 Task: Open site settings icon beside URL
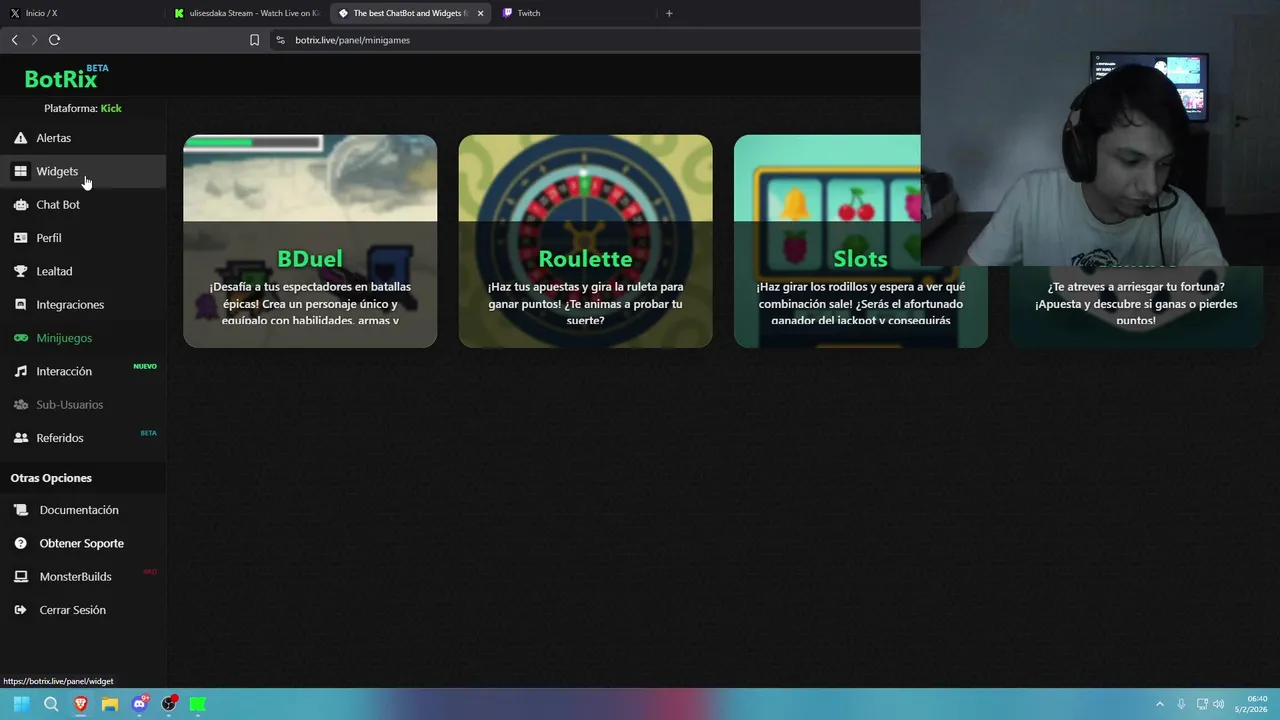(280, 40)
